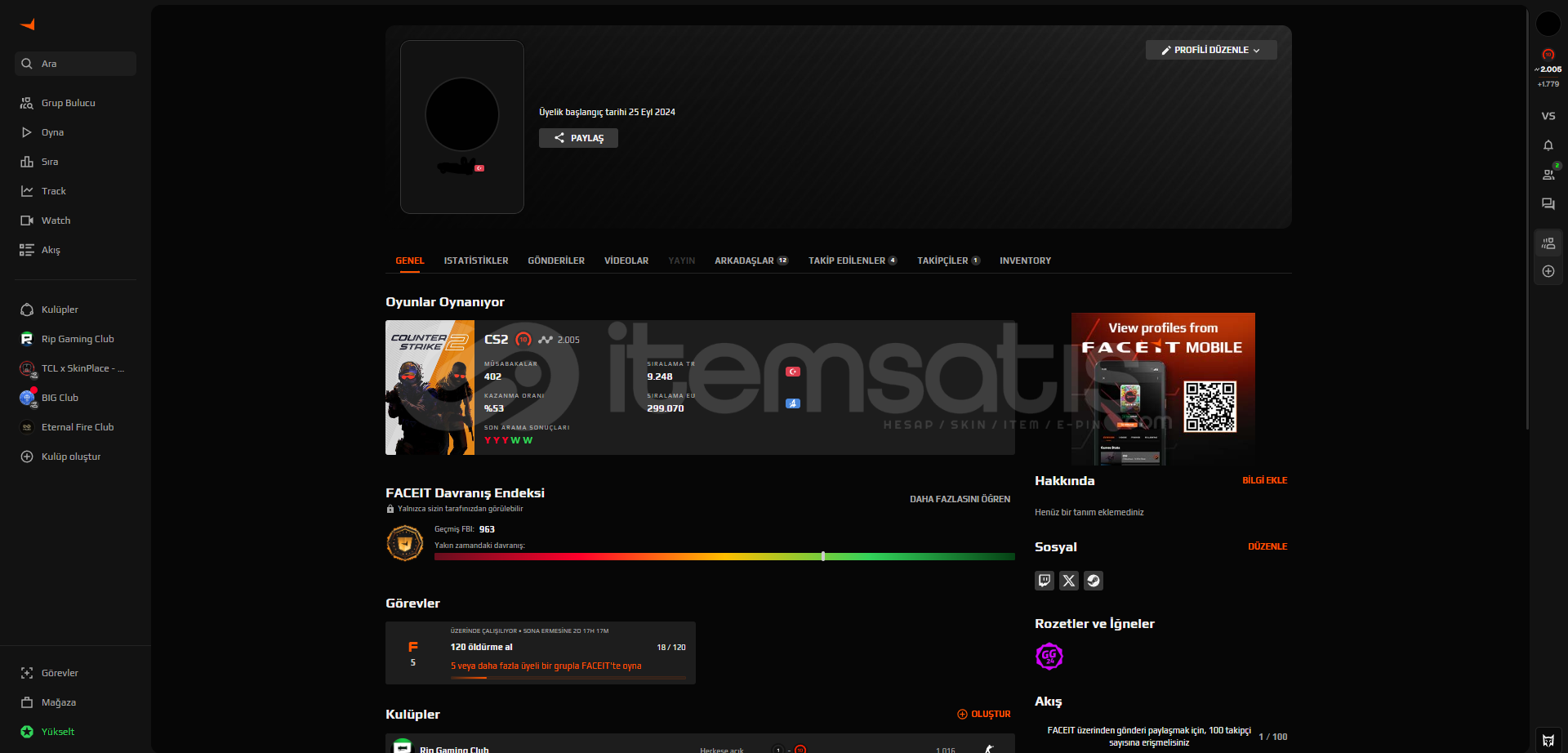Click the text 'Henüz bir tanım eklemediniz'
This screenshot has width=1568, height=753.
pyautogui.click(x=1089, y=513)
